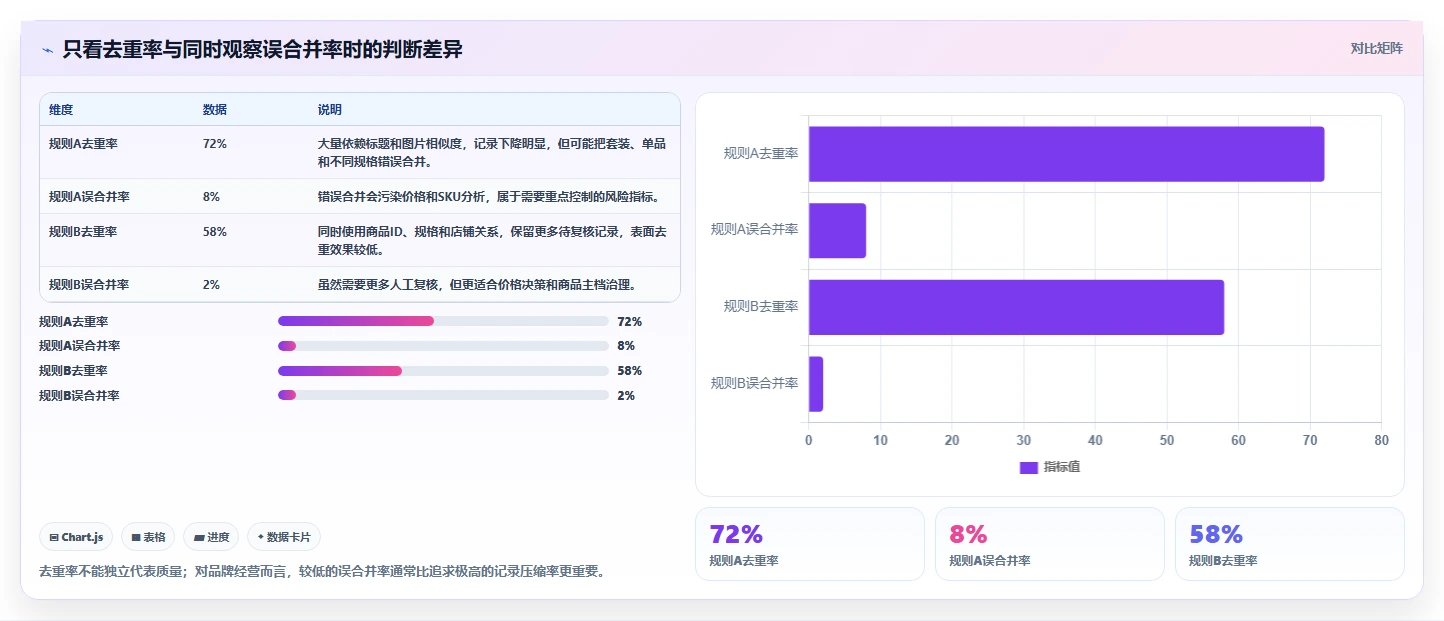The width and height of the screenshot is (1444, 621).
Task: Click the 规则B误合并率 label in the progress list
Action: tap(79, 395)
